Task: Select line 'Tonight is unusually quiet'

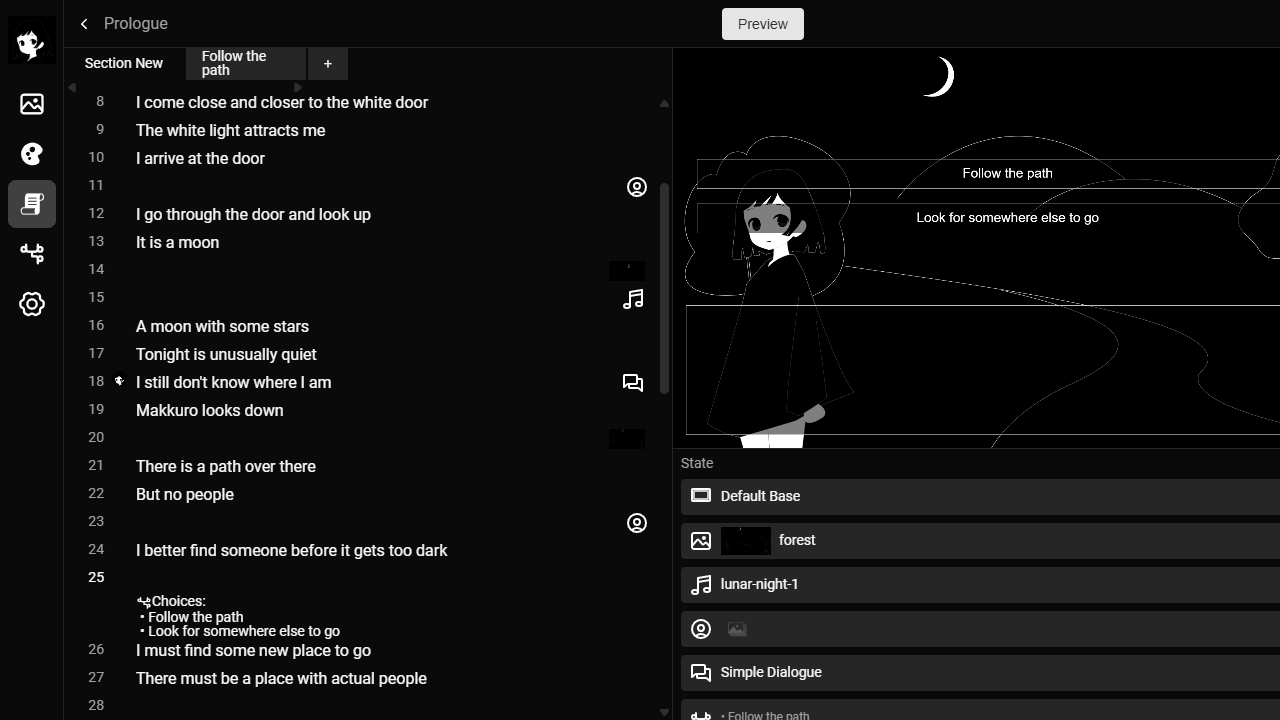Action: [226, 354]
